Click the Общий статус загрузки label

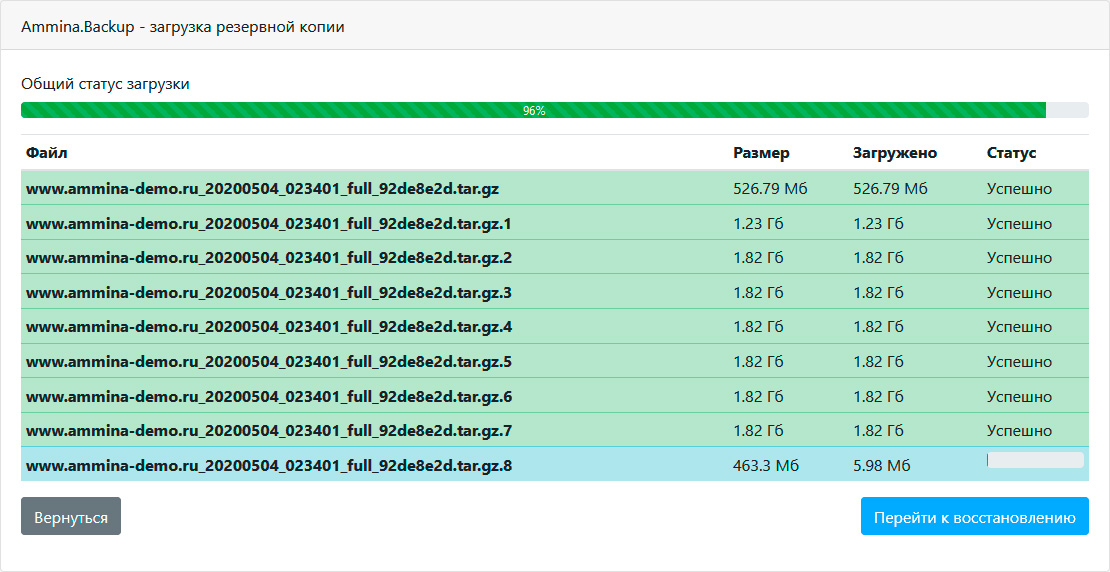tap(105, 84)
